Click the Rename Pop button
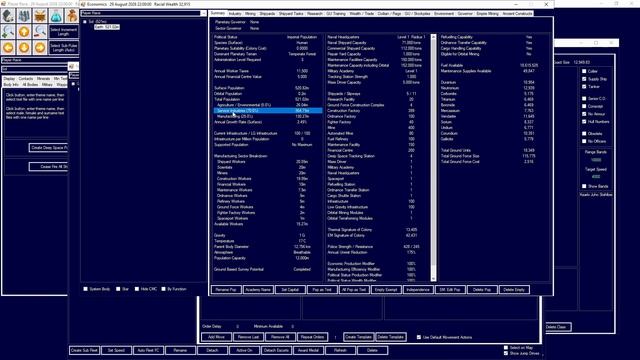Viewport: 640px width, 360px height. tap(226, 290)
